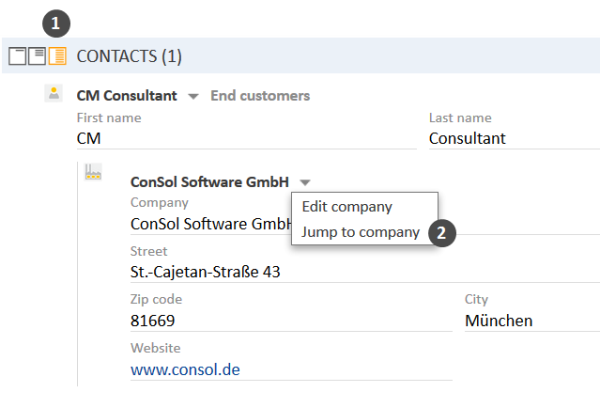
Task: Click the Last name value Consultant
Action: click(467, 139)
